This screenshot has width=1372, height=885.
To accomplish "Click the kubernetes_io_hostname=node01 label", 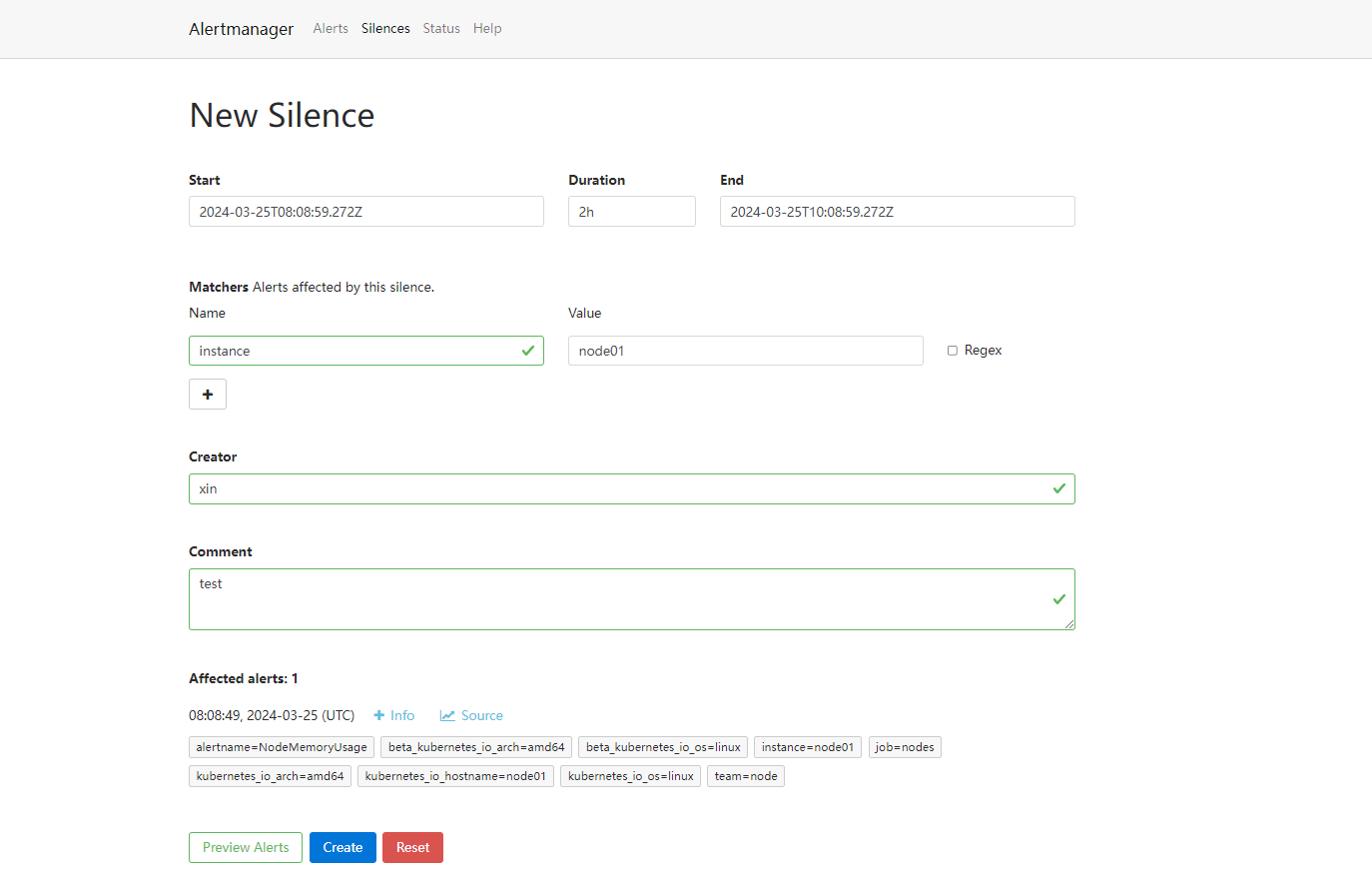I will click(x=455, y=776).
